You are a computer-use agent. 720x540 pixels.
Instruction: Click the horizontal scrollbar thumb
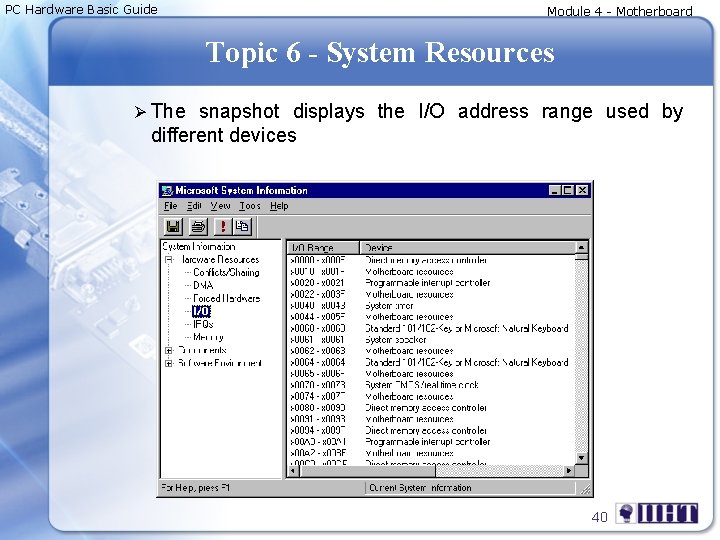[367, 471]
